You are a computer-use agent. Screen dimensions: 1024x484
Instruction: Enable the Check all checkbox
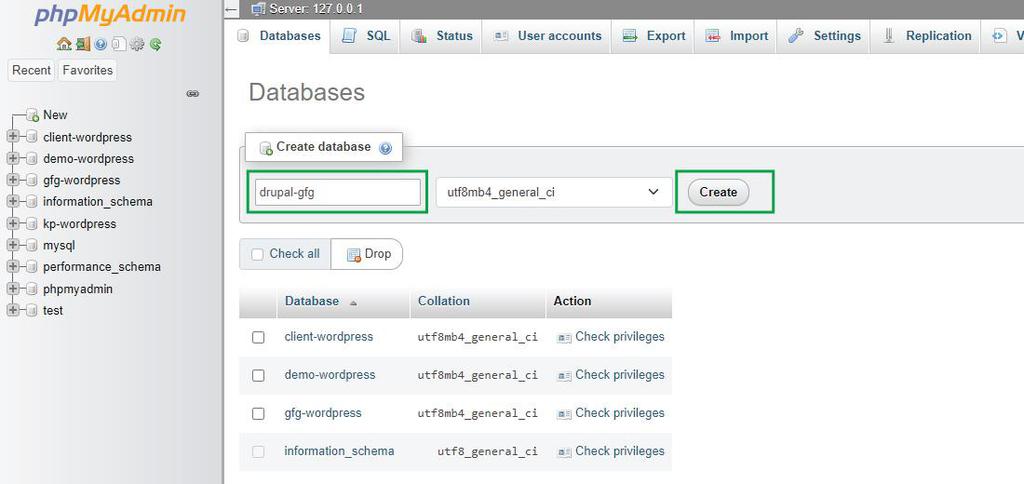click(x=258, y=254)
